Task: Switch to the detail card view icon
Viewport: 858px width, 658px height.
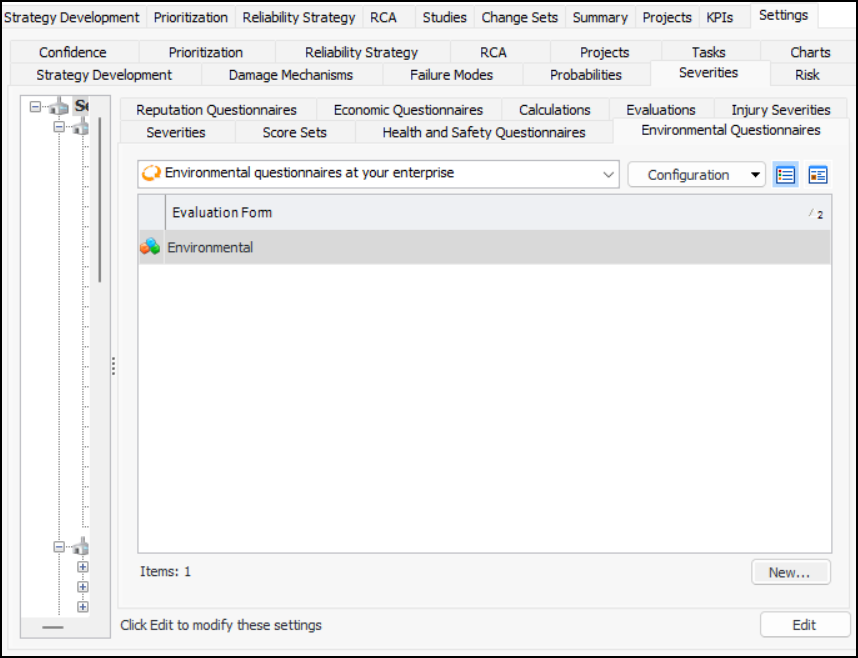Action: click(818, 175)
